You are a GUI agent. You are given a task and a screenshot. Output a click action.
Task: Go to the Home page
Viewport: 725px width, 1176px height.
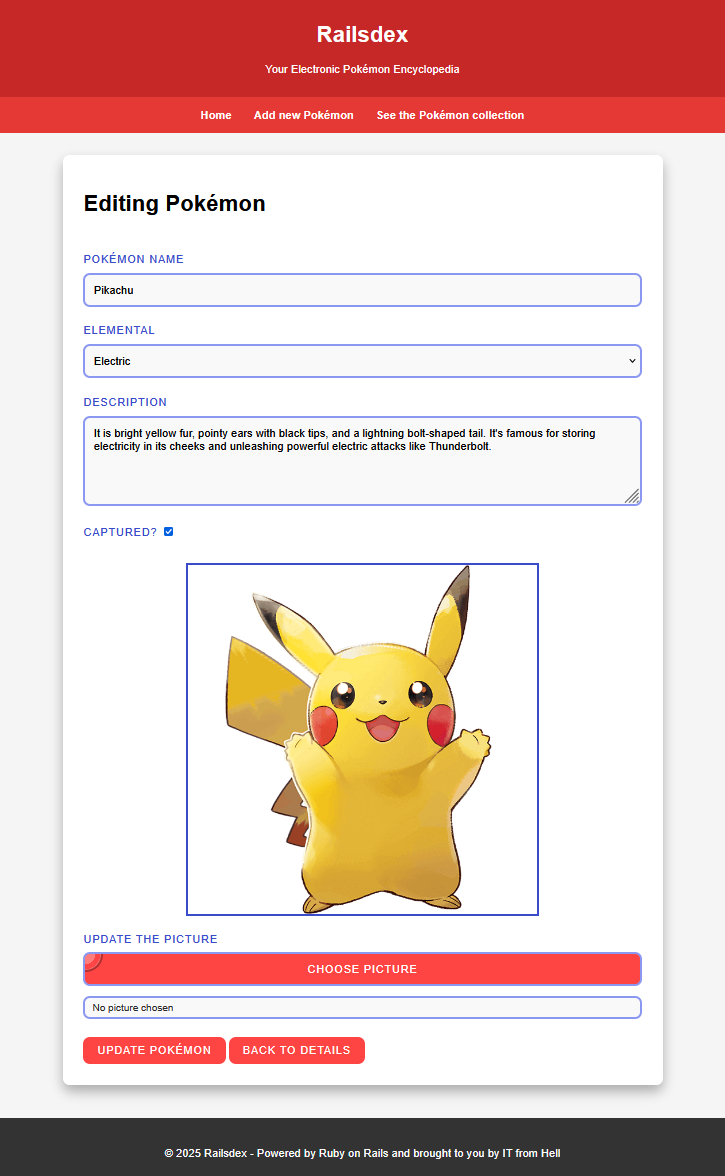216,115
